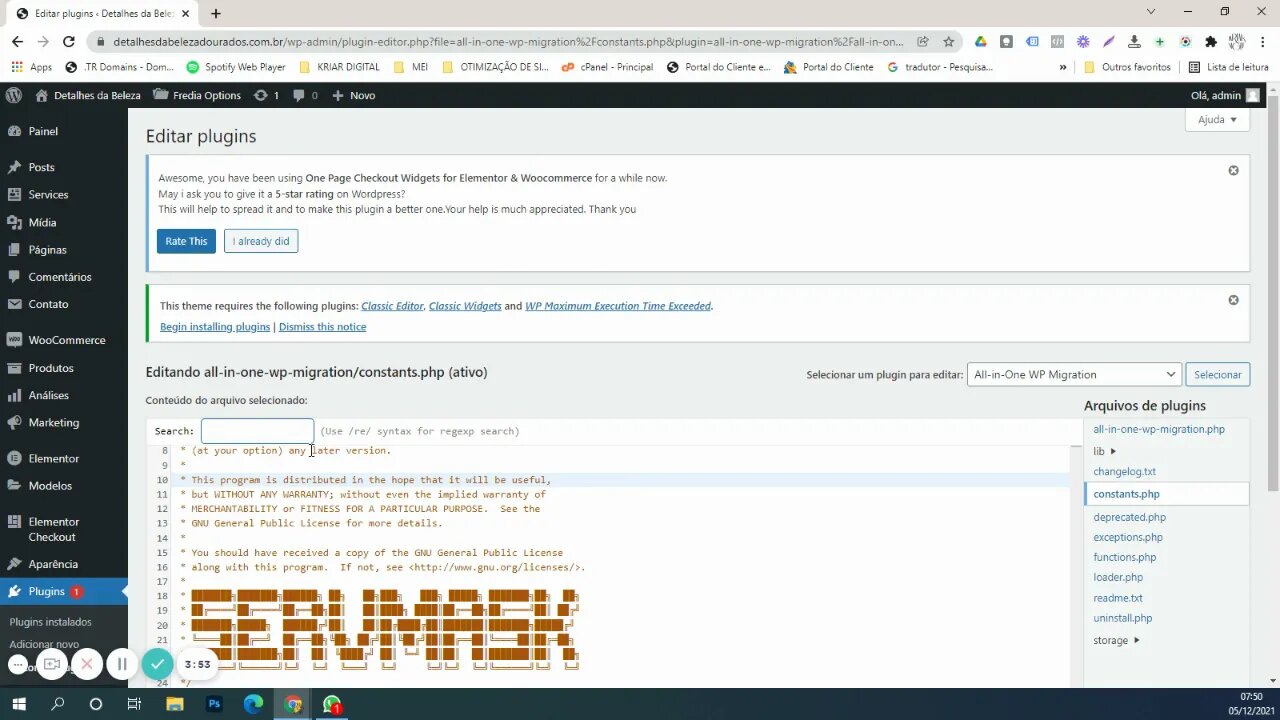Open the Painel sidebar menu item
This screenshot has height=720, width=1280.
[43, 131]
